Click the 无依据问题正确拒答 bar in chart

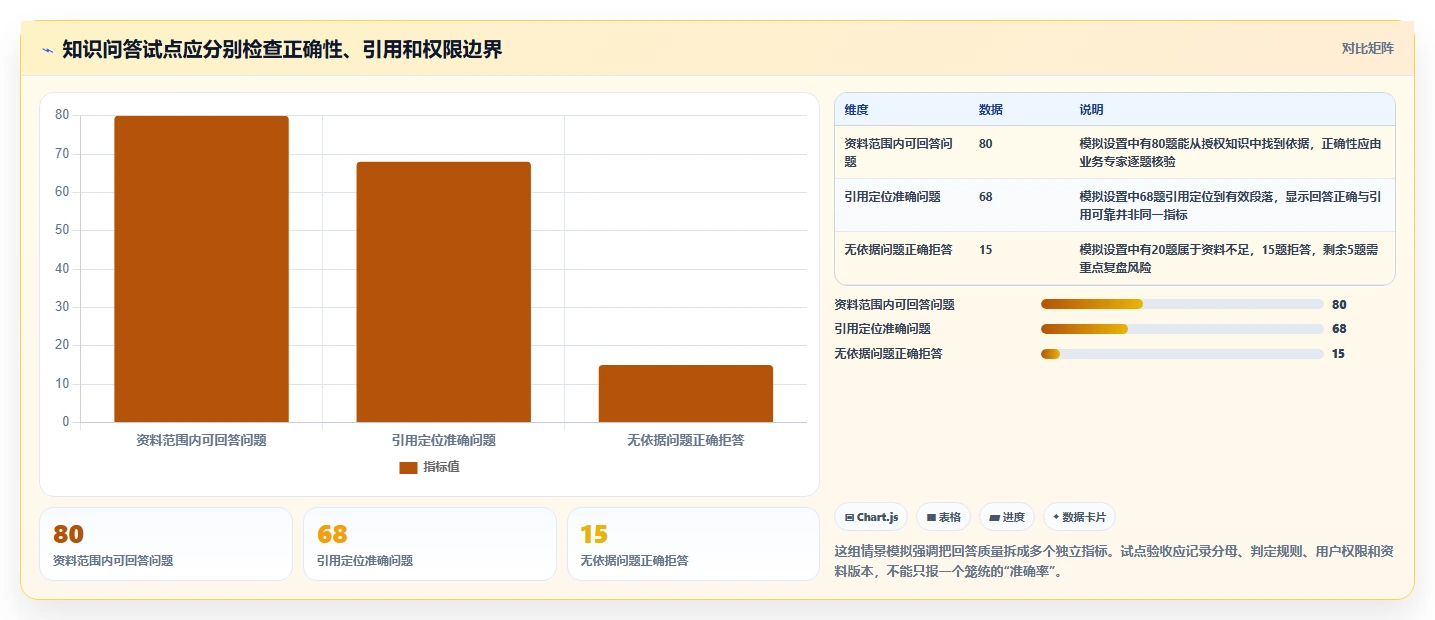(685, 394)
